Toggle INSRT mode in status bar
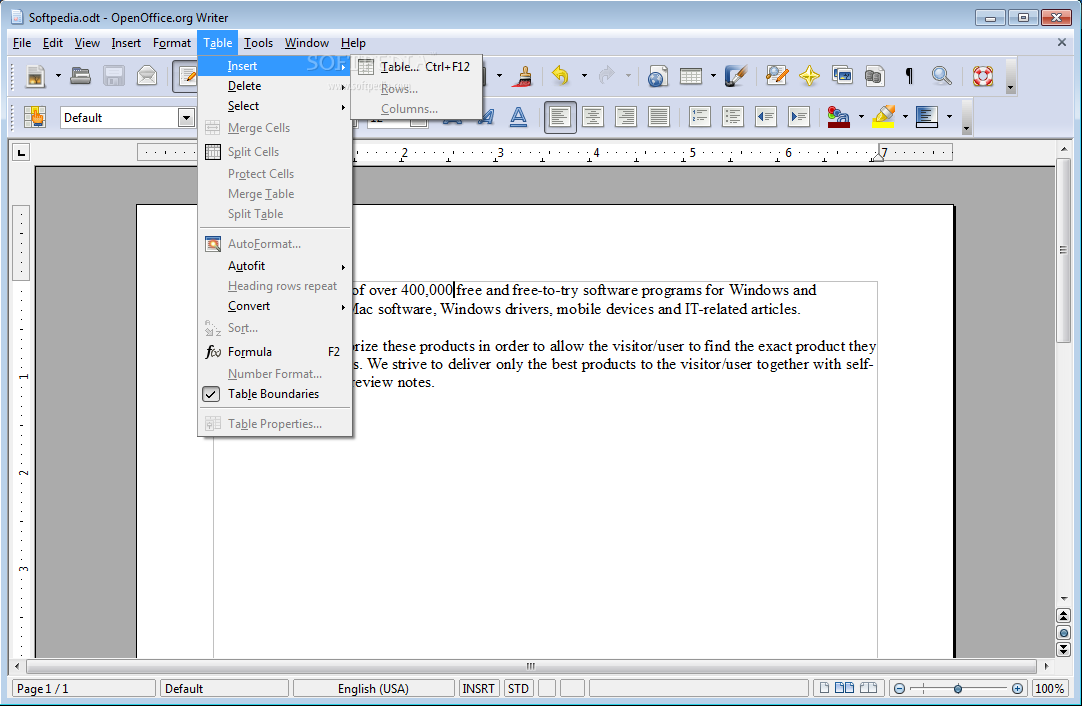Image resolution: width=1082 pixels, height=706 pixels. point(478,689)
